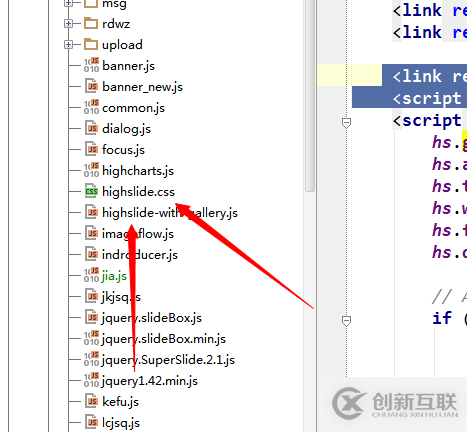Select highslide.css in the project tree

pos(138,192)
